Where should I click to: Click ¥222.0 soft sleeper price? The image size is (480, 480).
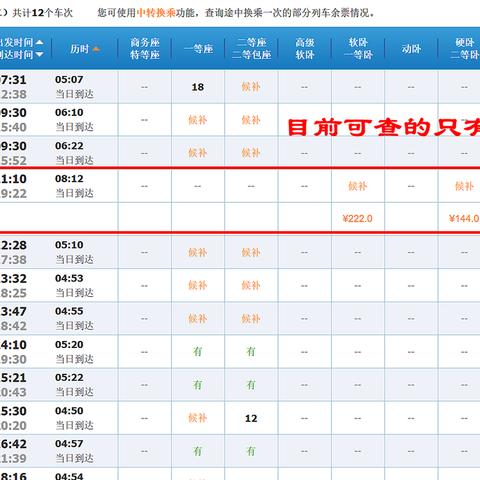357,218
